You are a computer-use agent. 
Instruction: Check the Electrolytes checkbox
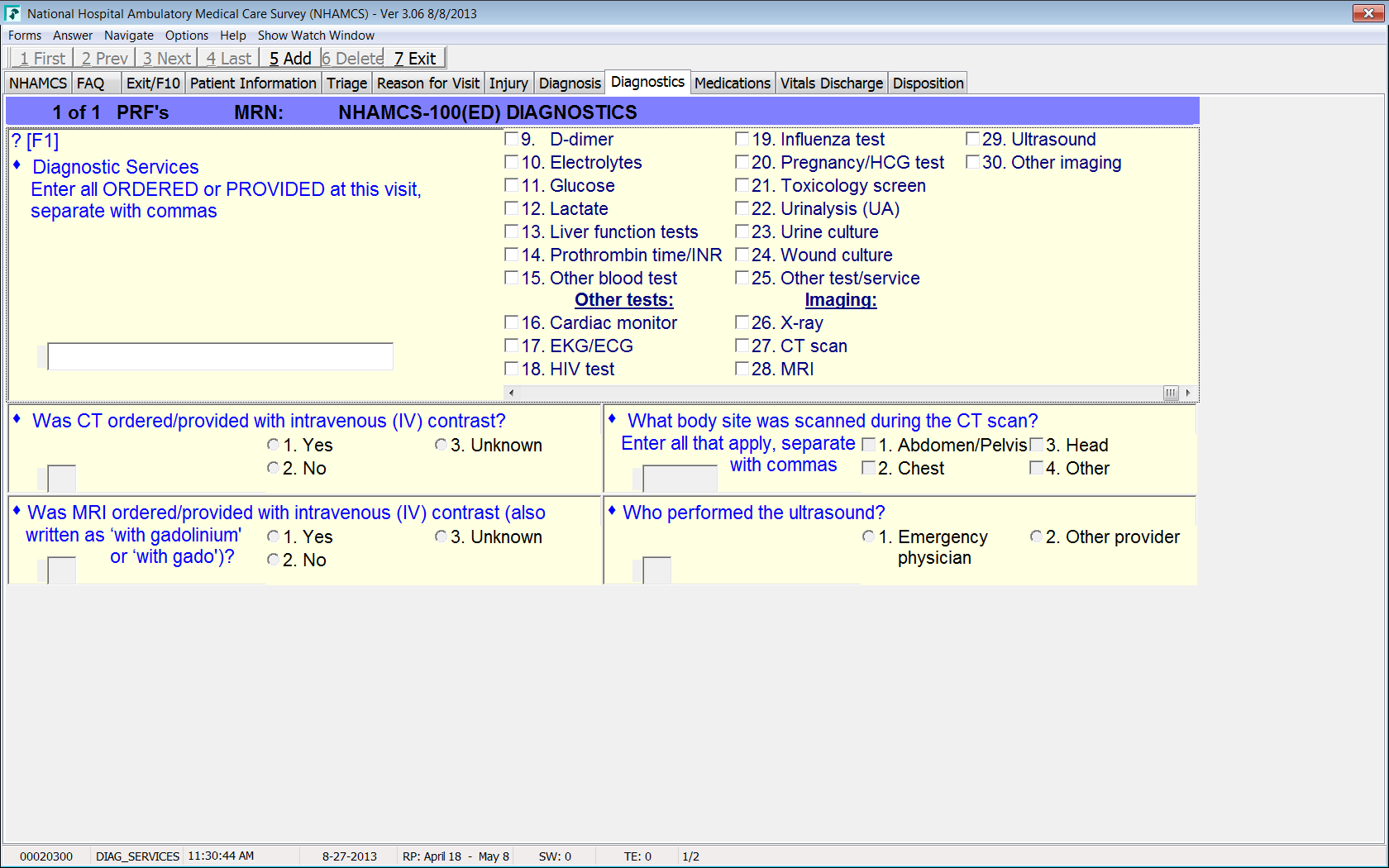pos(512,162)
